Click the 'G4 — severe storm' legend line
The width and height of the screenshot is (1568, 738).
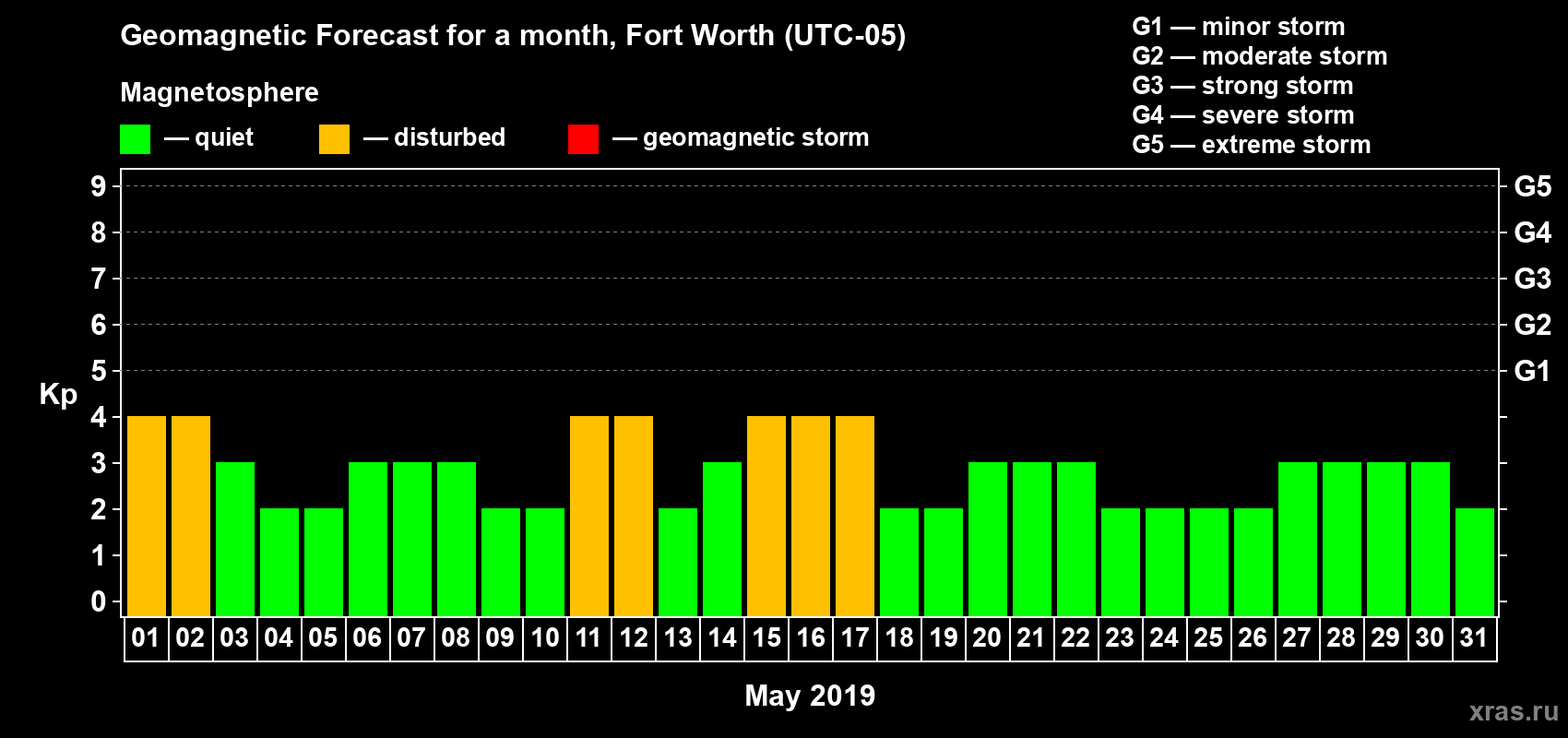1243,115
